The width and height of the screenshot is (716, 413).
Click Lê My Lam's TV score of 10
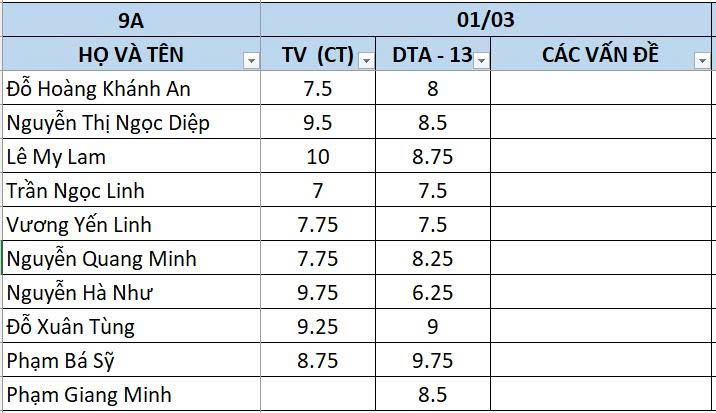[318, 157]
